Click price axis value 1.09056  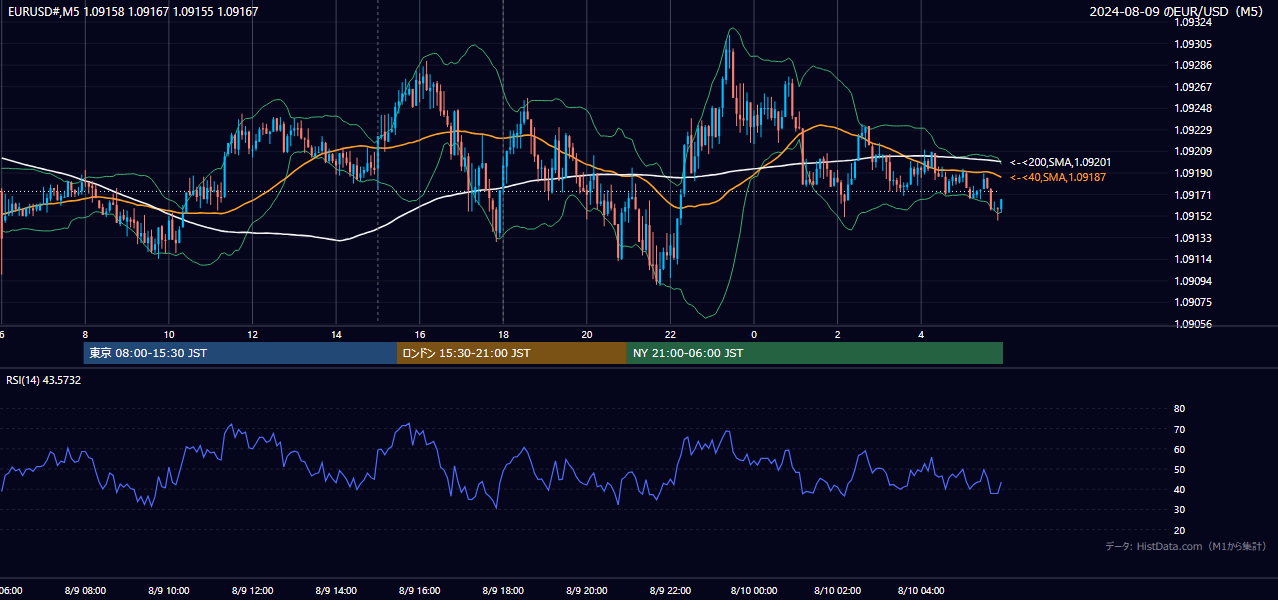[1193, 324]
